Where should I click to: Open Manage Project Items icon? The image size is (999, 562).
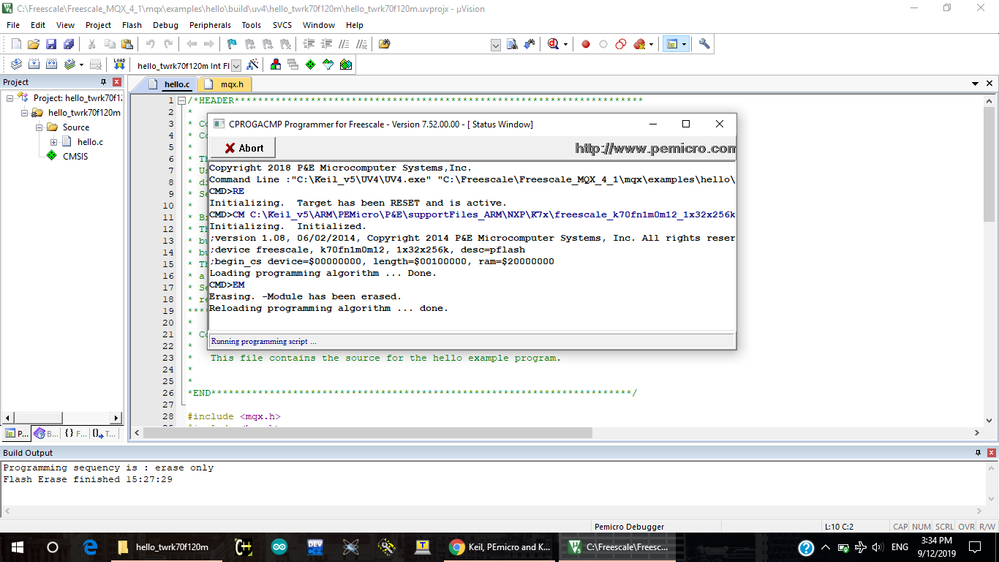tap(275, 64)
